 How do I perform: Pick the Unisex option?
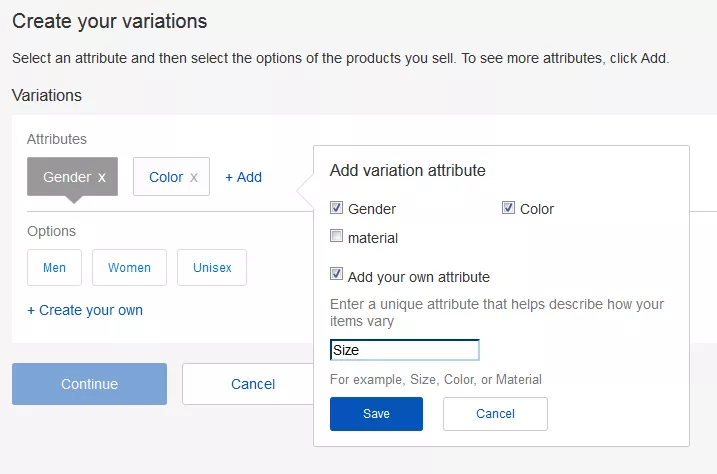[211, 268]
